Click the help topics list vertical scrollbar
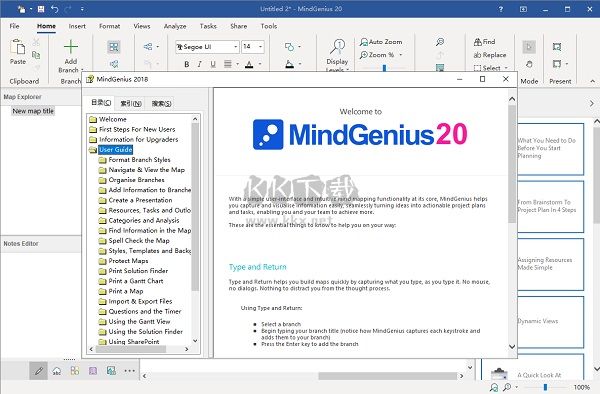The width and height of the screenshot is (600, 394). click(195, 229)
